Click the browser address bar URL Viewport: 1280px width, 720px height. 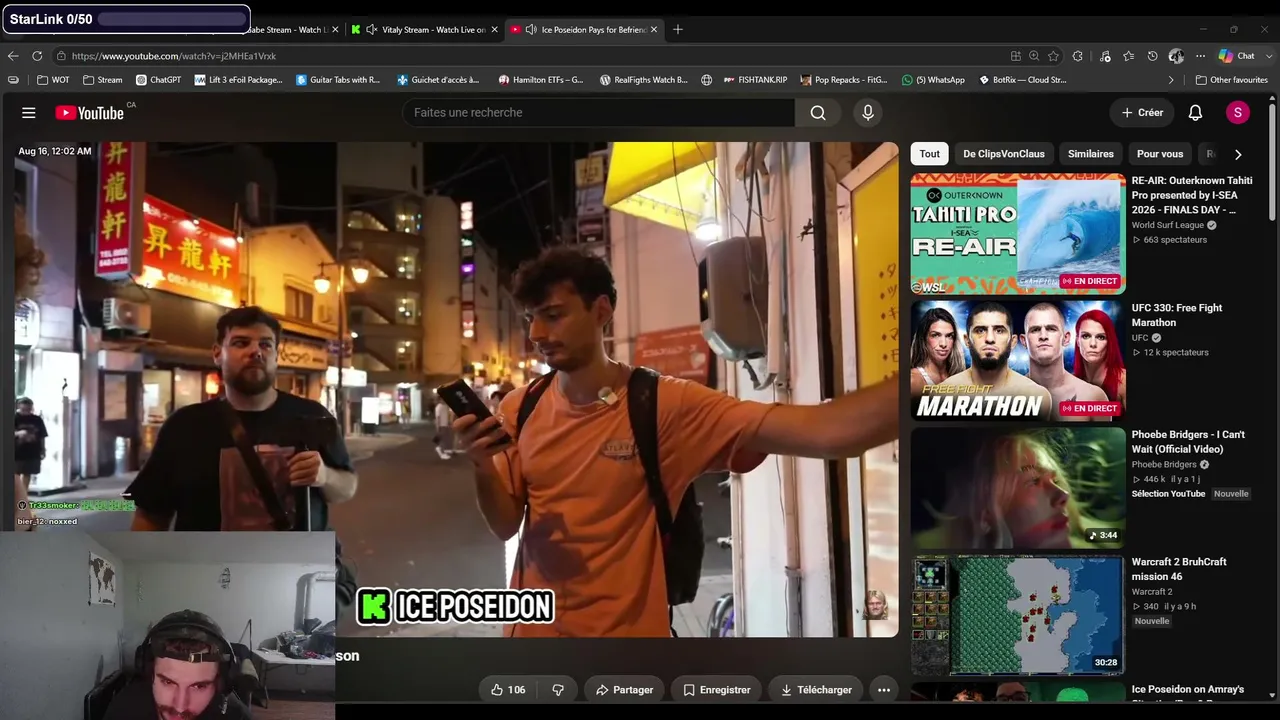click(x=174, y=56)
